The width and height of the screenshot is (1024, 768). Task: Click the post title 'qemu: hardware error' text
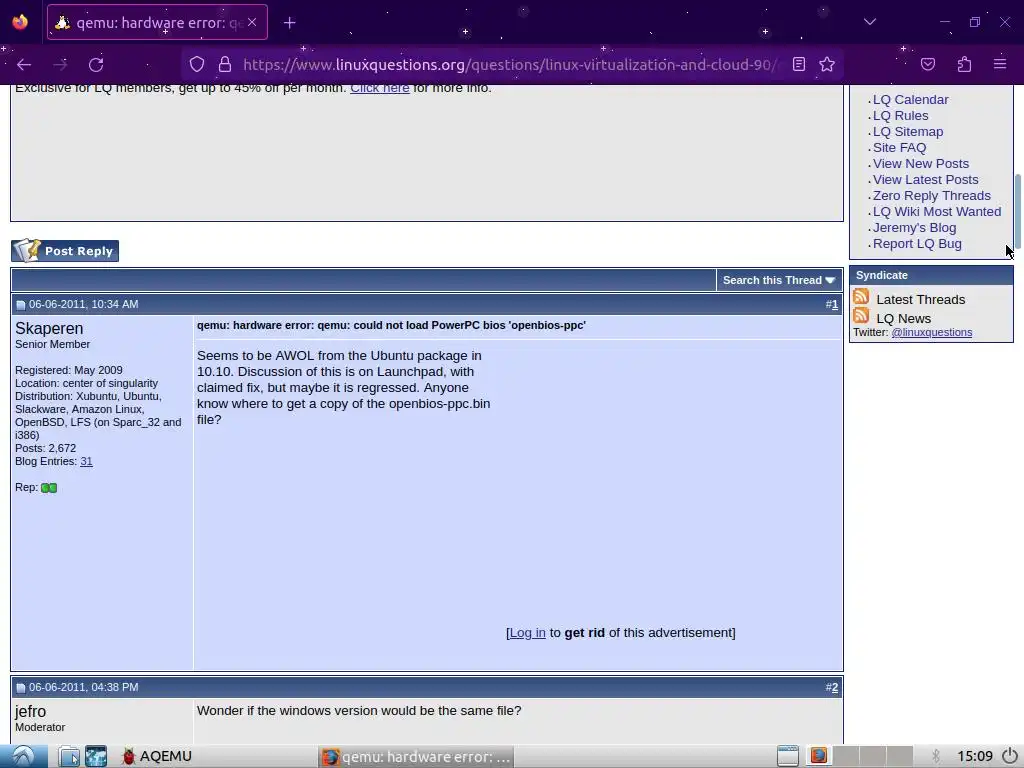pos(391,325)
